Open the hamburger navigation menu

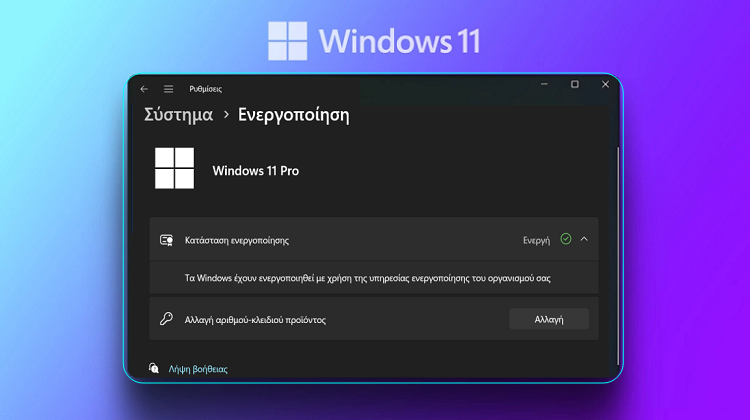pos(168,89)
